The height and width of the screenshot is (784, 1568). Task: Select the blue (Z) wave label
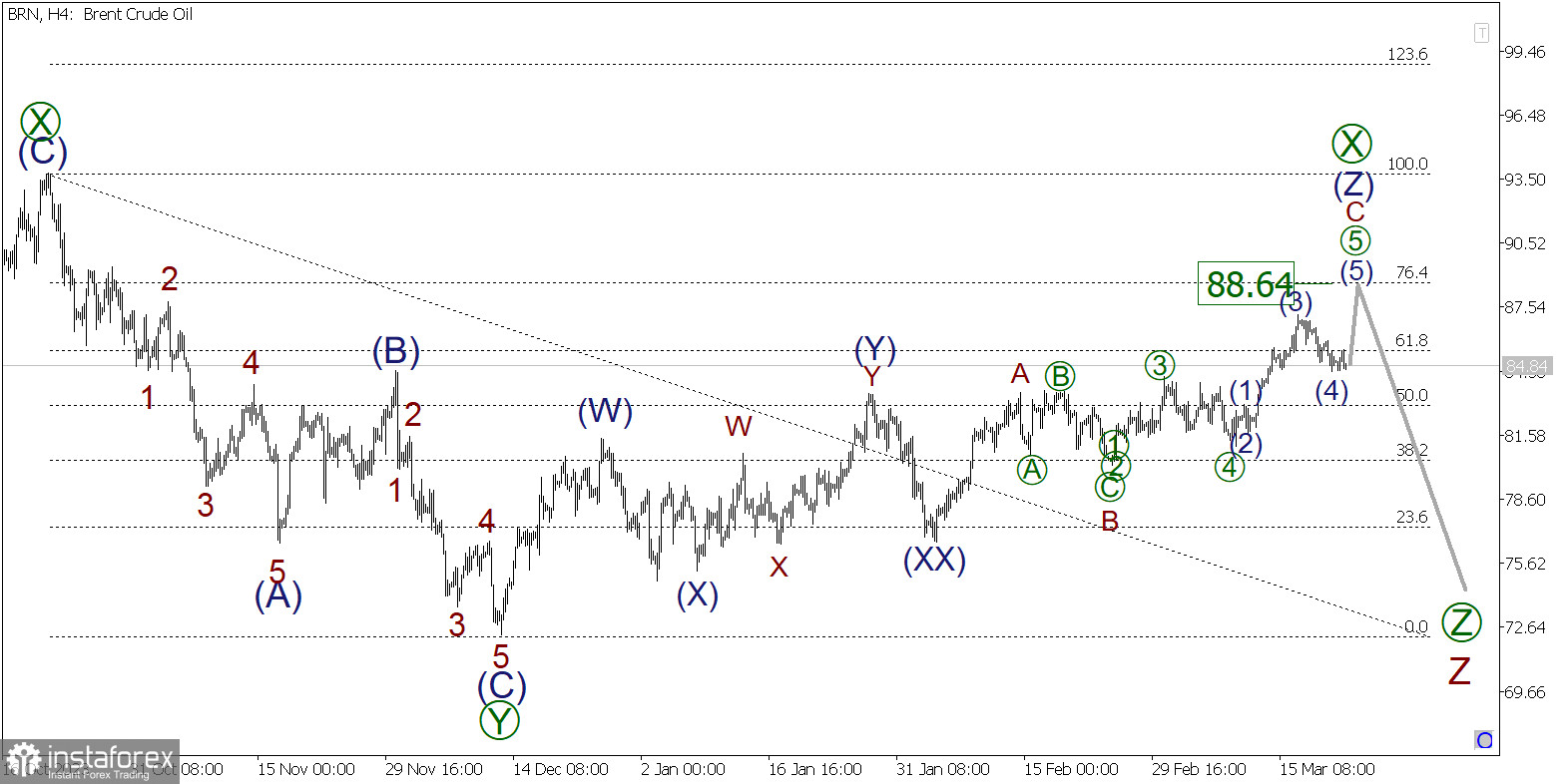[1353, 185]
